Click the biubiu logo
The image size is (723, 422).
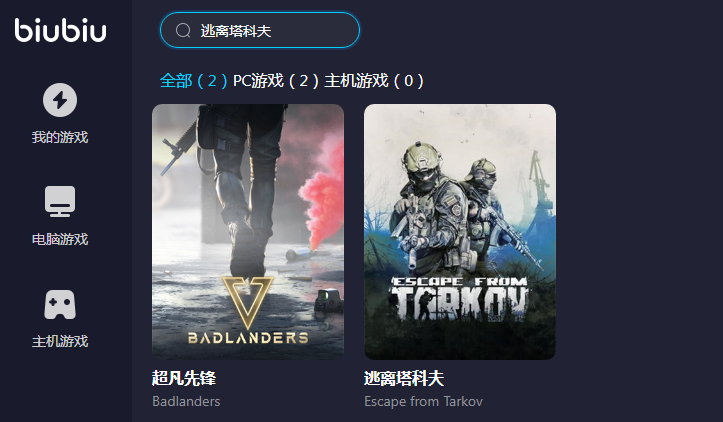click(60, 30)
